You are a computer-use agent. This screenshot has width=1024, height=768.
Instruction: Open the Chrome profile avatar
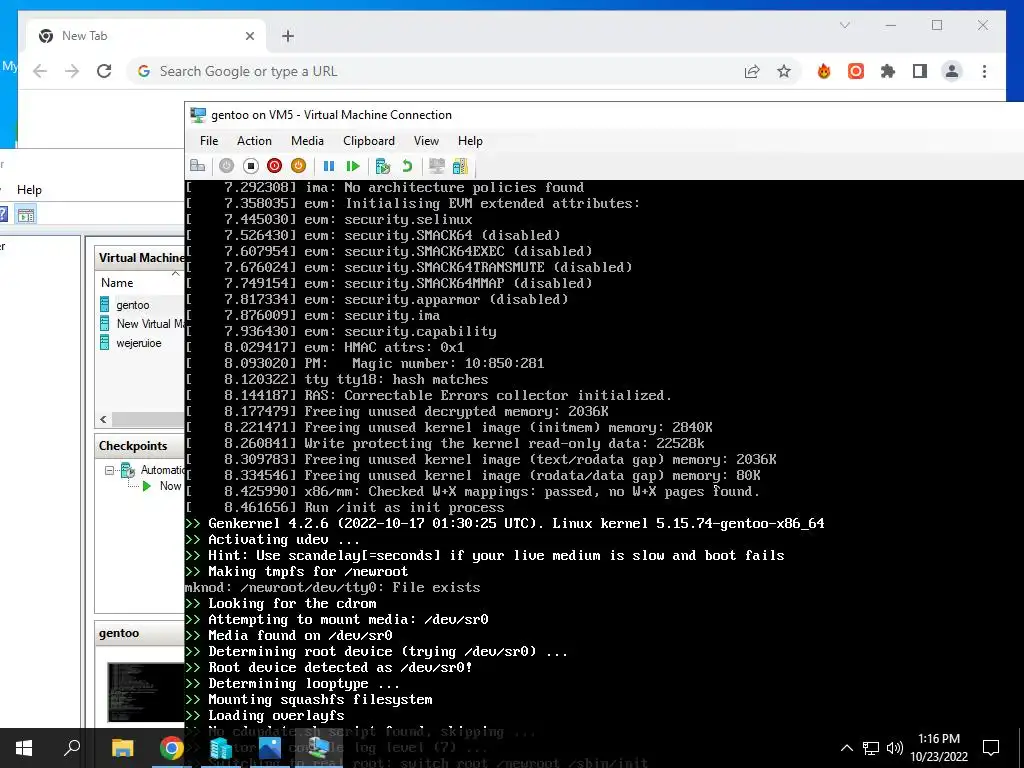click(952, 71)
